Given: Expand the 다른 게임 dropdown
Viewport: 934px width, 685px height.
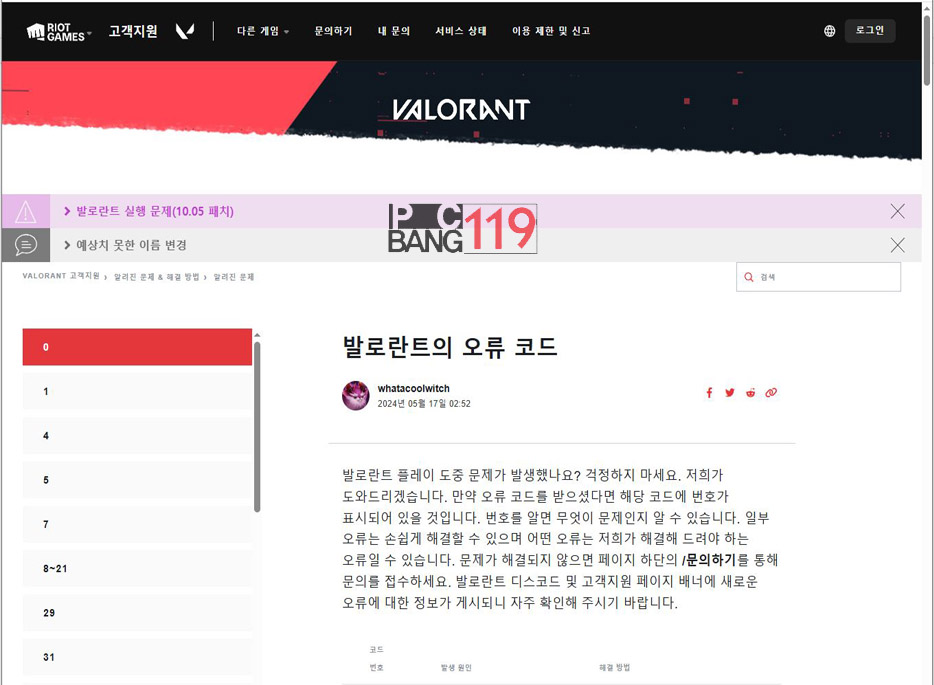Looking at the screenshot, I should [x=263, y=31].
